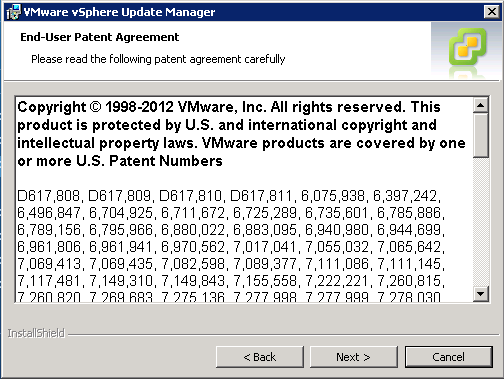Image resolution: width=504 pixels, height=379 pixels.
Task: Click patent number 7,260,815 in the agreement
Action: (x=409, y=281)
